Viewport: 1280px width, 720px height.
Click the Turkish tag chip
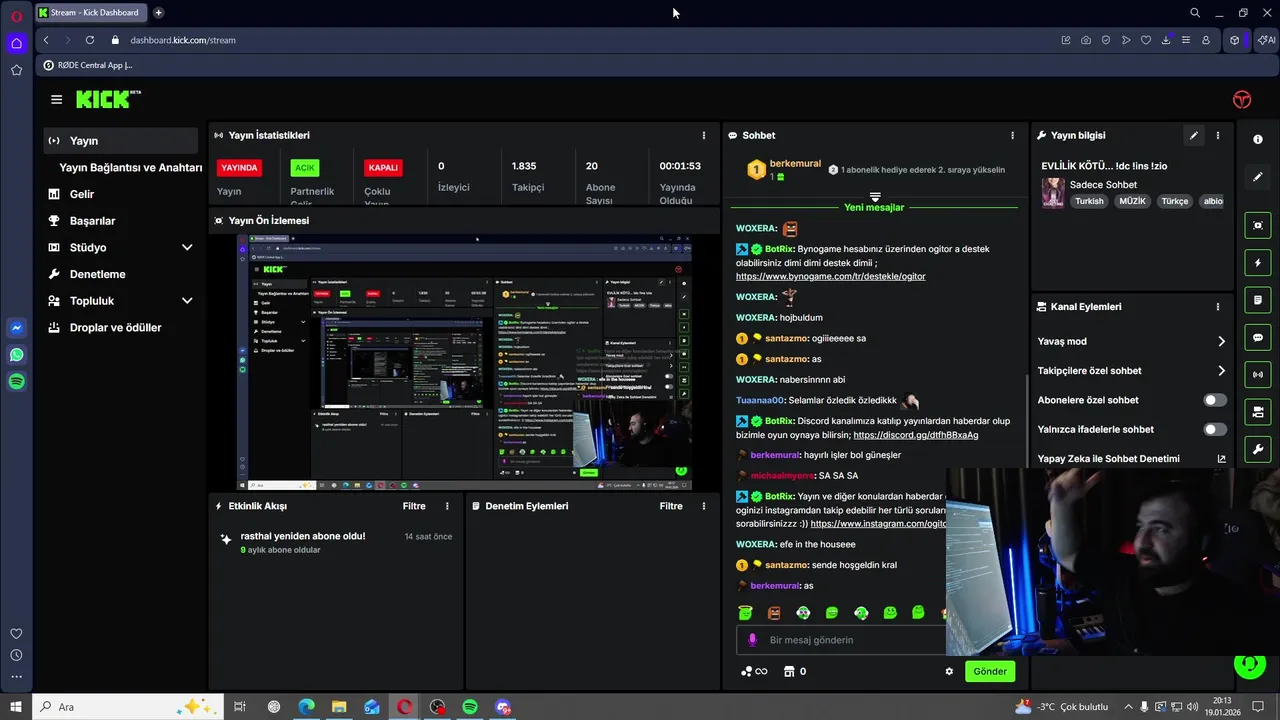tap(1089, 201)
